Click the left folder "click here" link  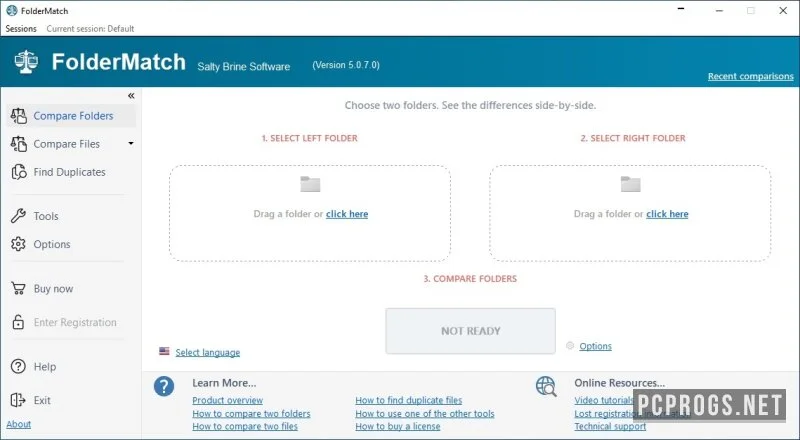347,214
